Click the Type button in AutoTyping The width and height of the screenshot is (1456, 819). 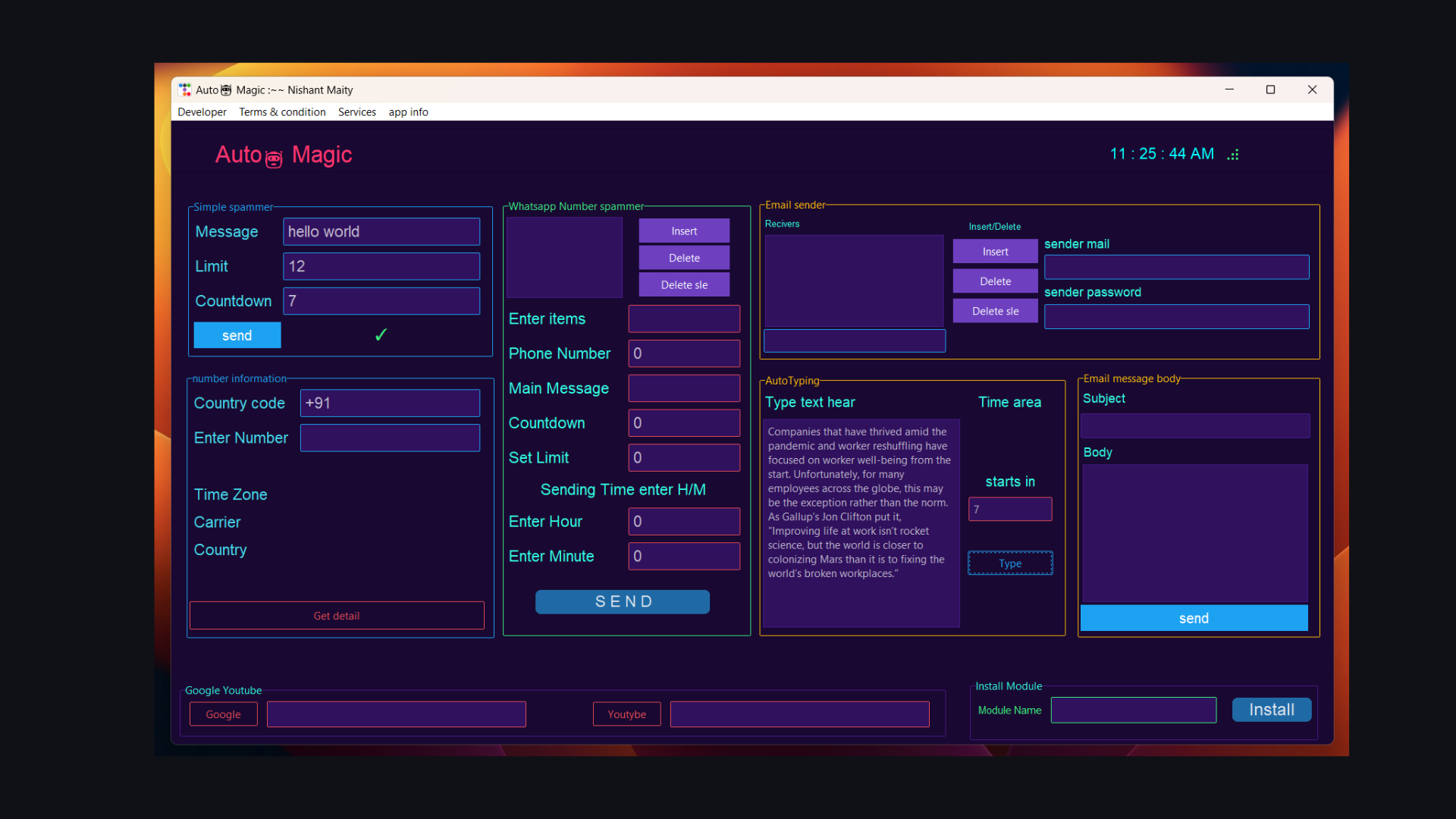point(1009,563)
